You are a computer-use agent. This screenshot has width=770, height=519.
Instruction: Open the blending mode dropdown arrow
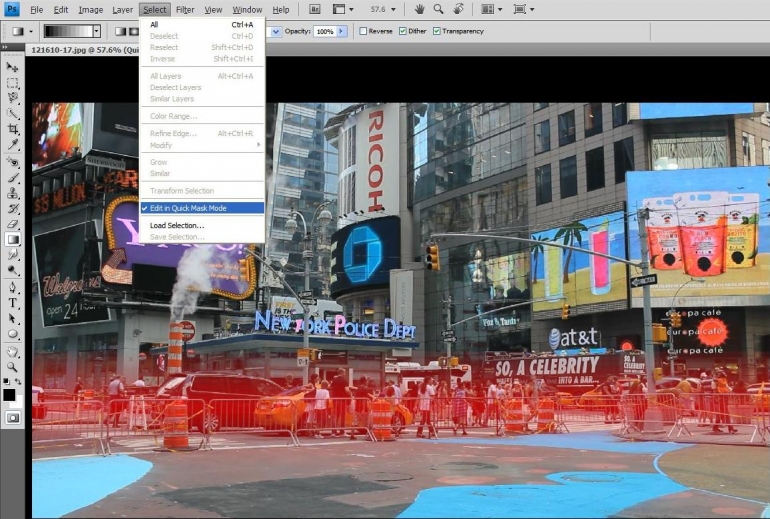[x=276, y=31]
